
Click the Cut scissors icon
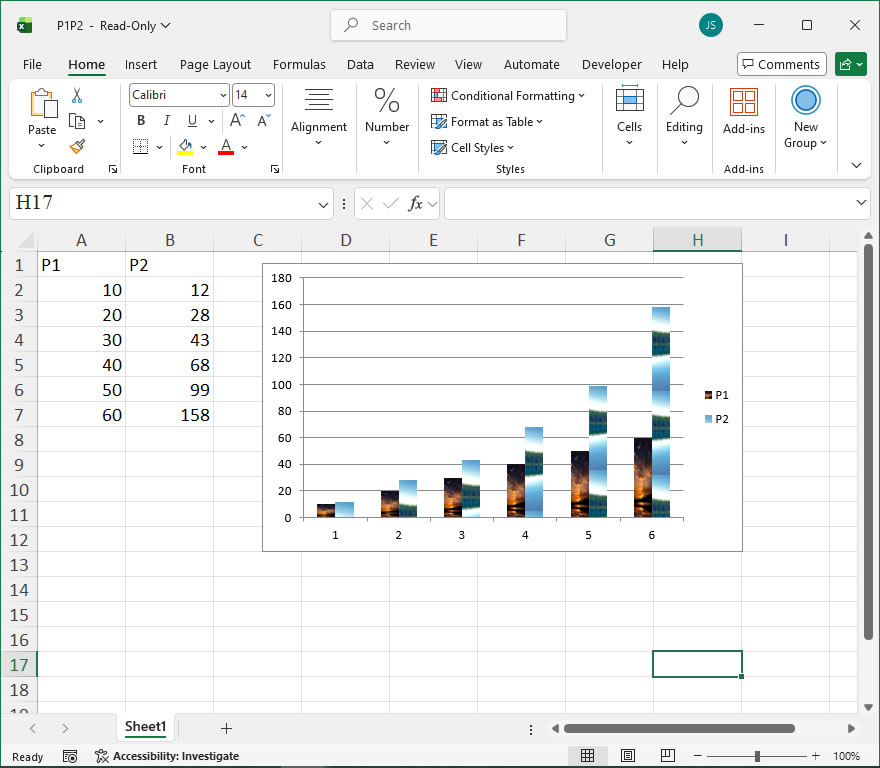coord(77,96)
